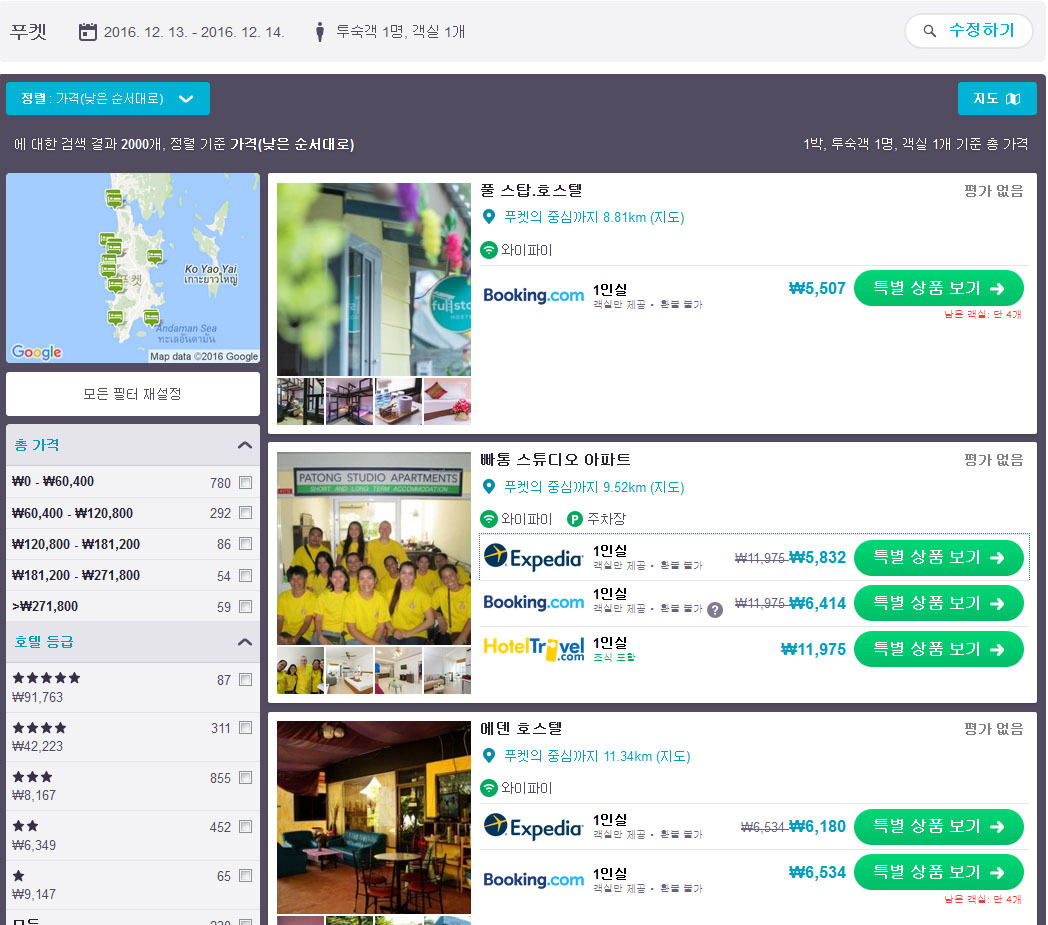1048x925 pixels.
Task: Open first small thumbnail under 풀 스탑.호스텔
Action: [300, 401]
